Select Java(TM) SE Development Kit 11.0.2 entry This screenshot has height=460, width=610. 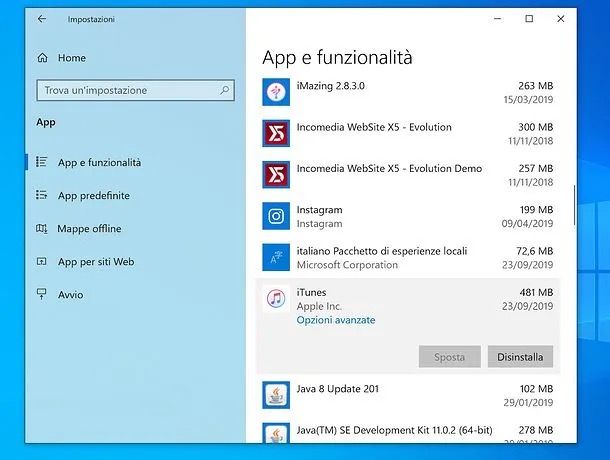394,430
